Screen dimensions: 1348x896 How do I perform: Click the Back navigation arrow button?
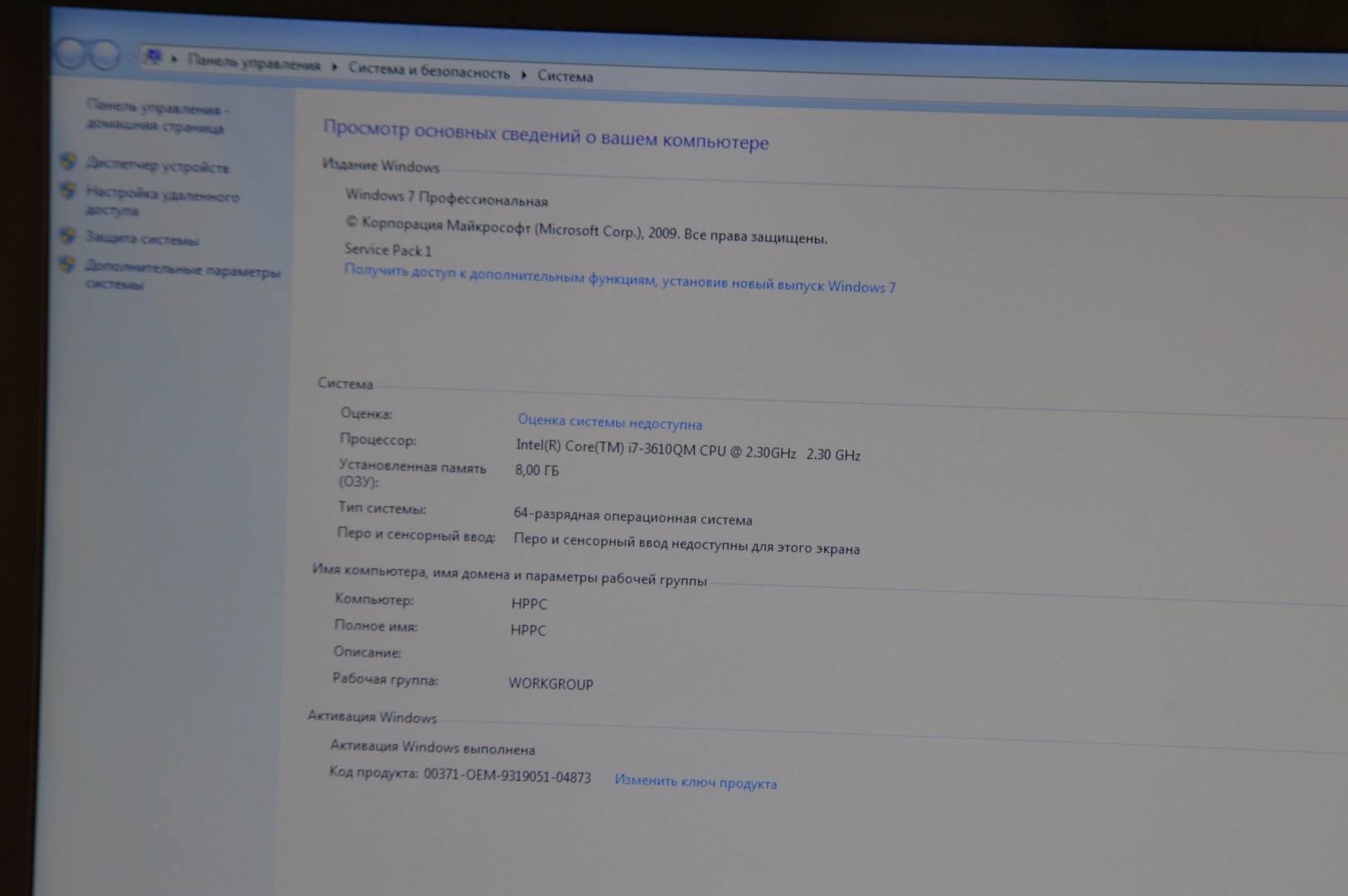click(71, 55)
